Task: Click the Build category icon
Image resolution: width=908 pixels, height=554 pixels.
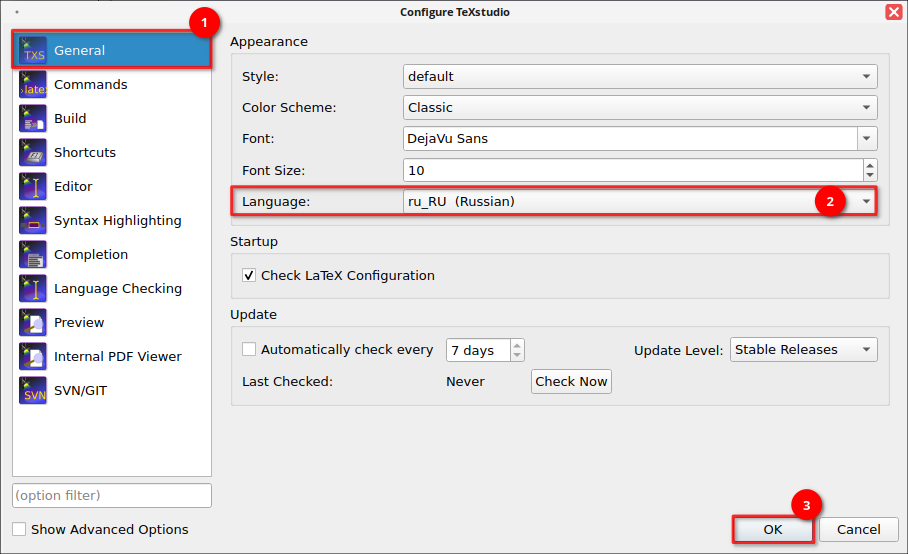Action: coord(33,119)
